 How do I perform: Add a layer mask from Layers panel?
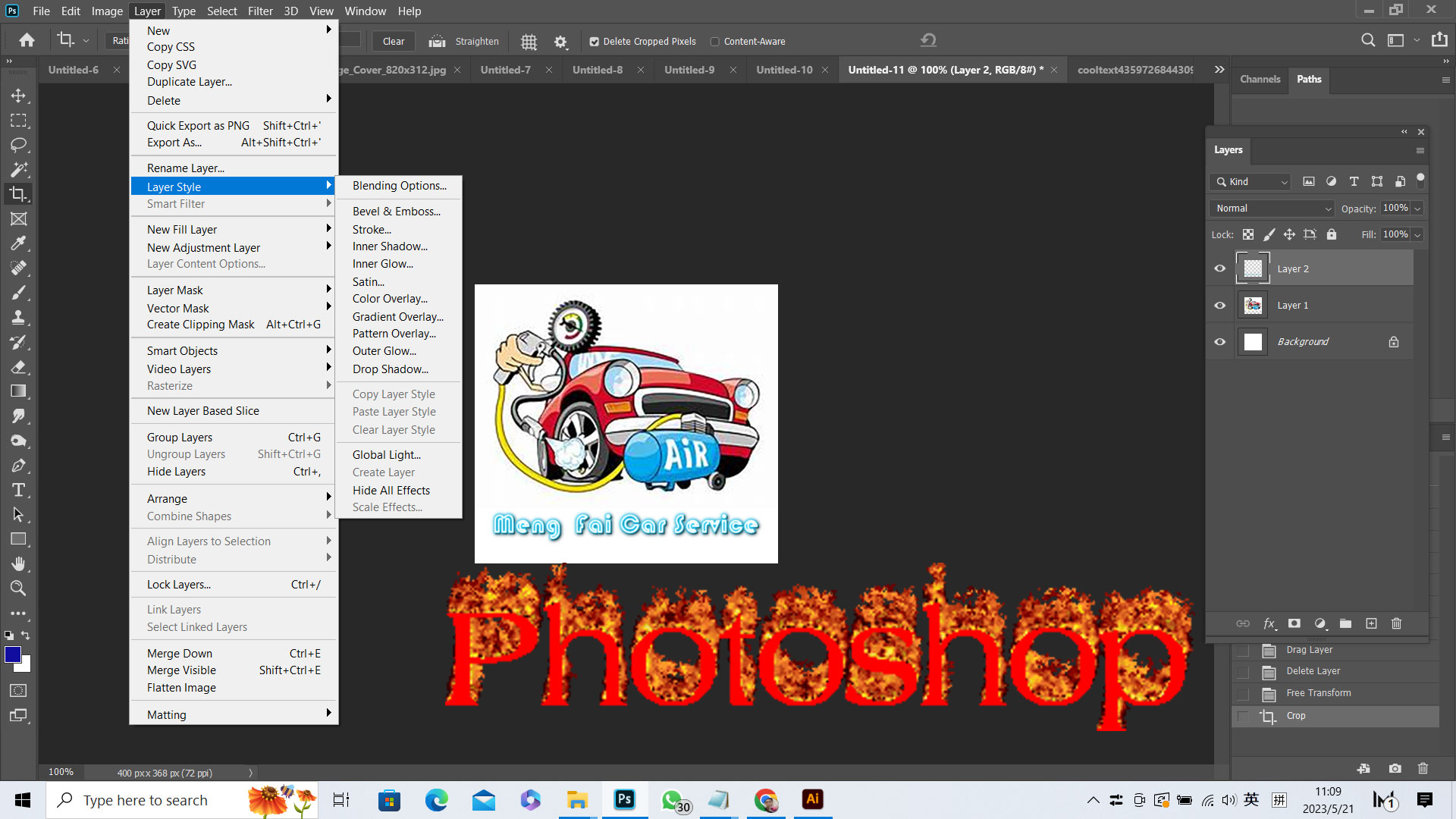[1294, 623]
